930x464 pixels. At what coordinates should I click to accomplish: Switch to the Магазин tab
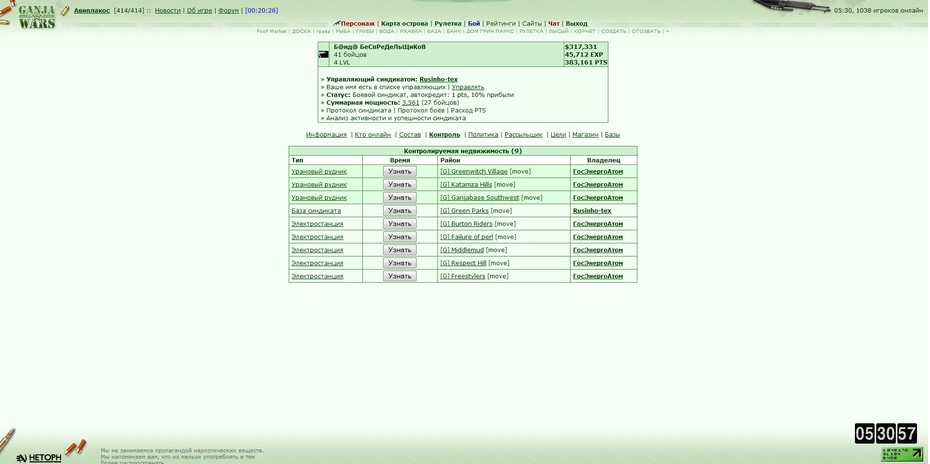pos(585,135)
